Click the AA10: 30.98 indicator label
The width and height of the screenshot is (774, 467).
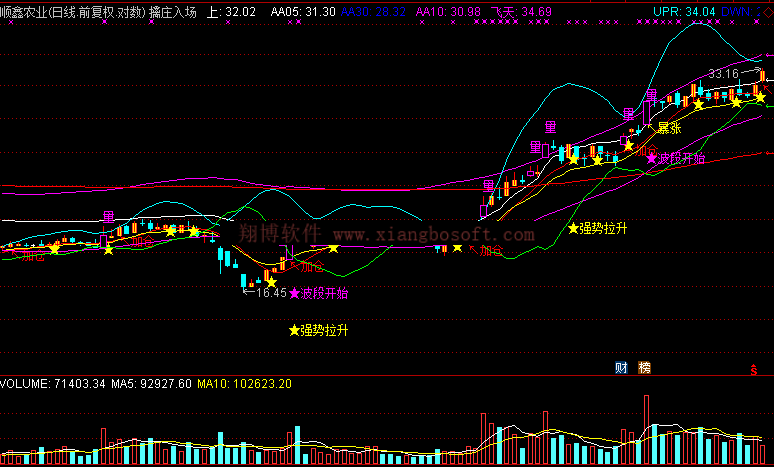pyautogui.click(x=447, y=12)
